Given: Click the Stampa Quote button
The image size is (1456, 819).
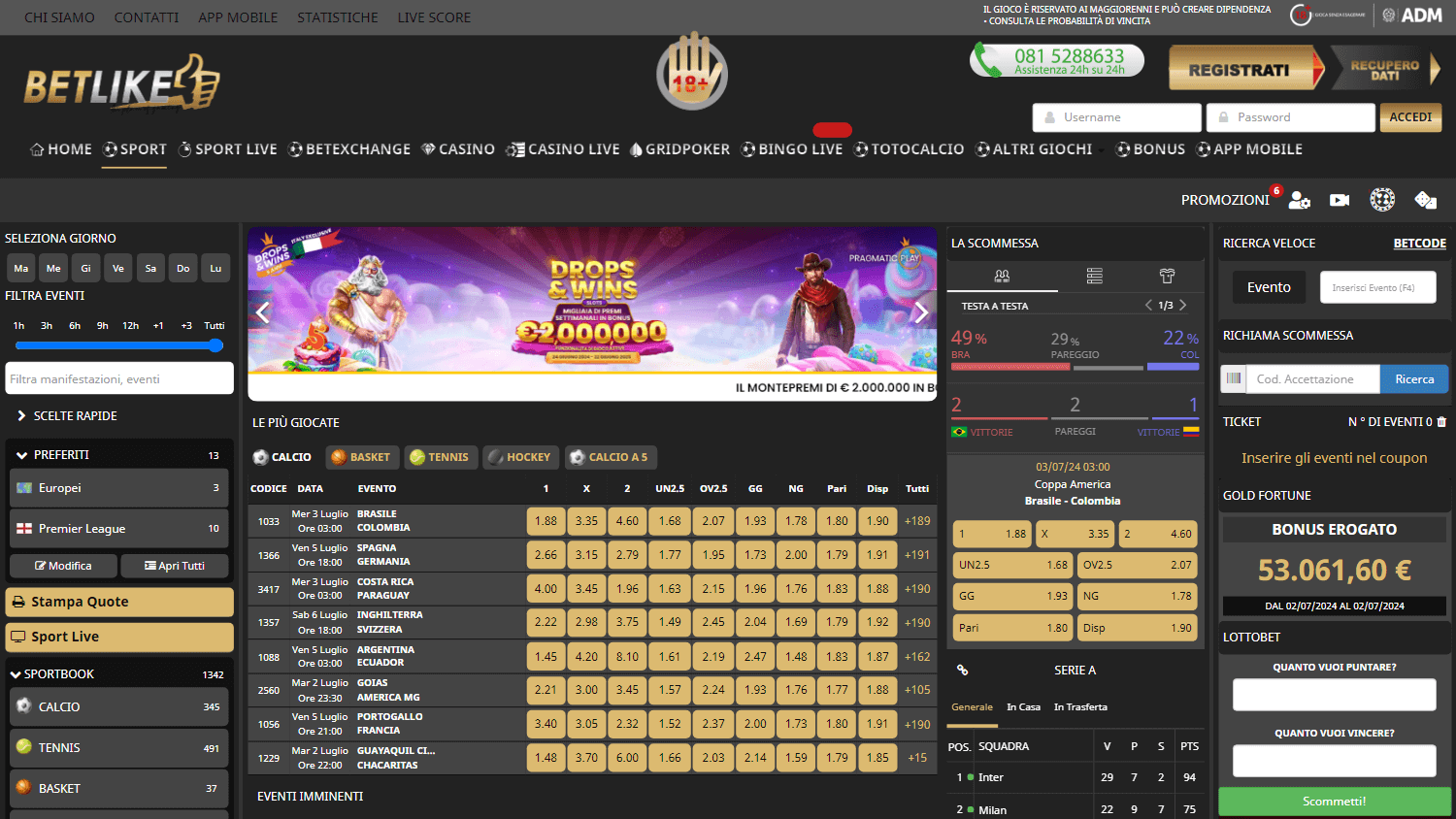Looking at the screenshot, I should [119, 602].
